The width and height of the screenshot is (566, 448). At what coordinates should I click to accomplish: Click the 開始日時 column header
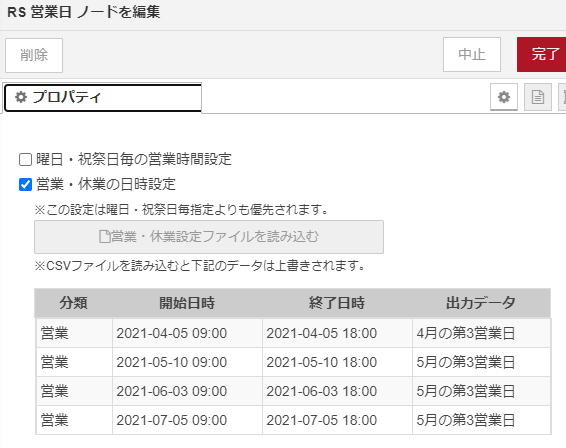187,303
